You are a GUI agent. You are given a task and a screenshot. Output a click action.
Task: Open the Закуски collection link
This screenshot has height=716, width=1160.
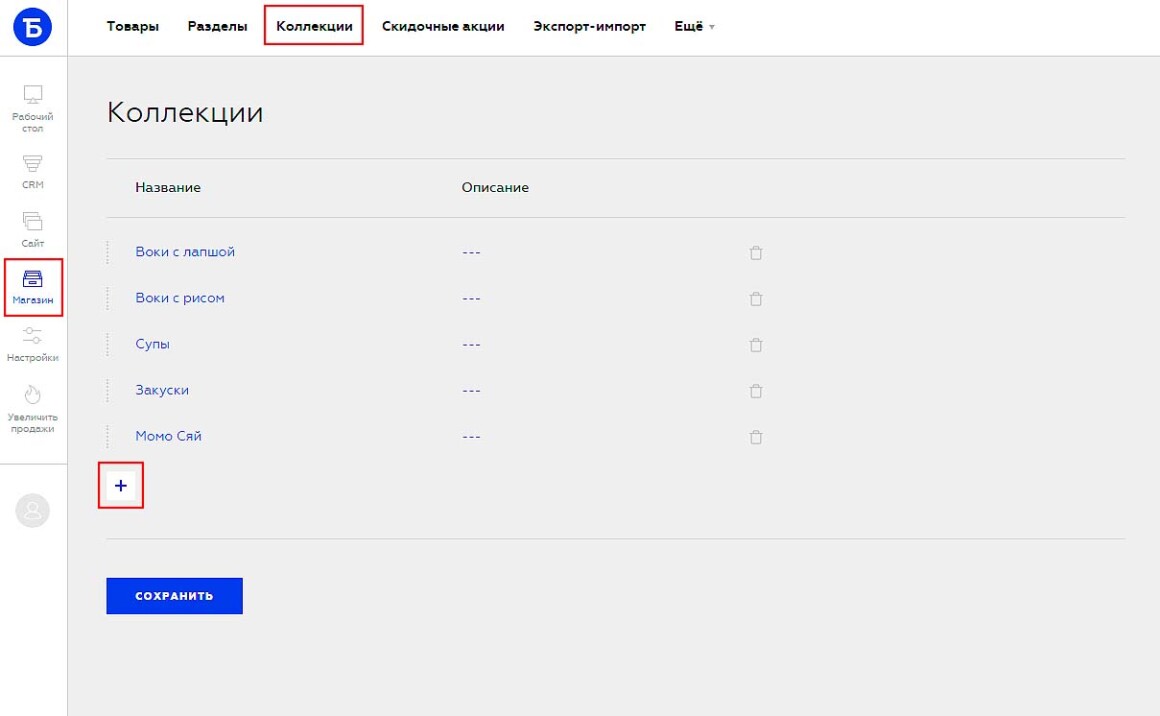coord(162,390)
